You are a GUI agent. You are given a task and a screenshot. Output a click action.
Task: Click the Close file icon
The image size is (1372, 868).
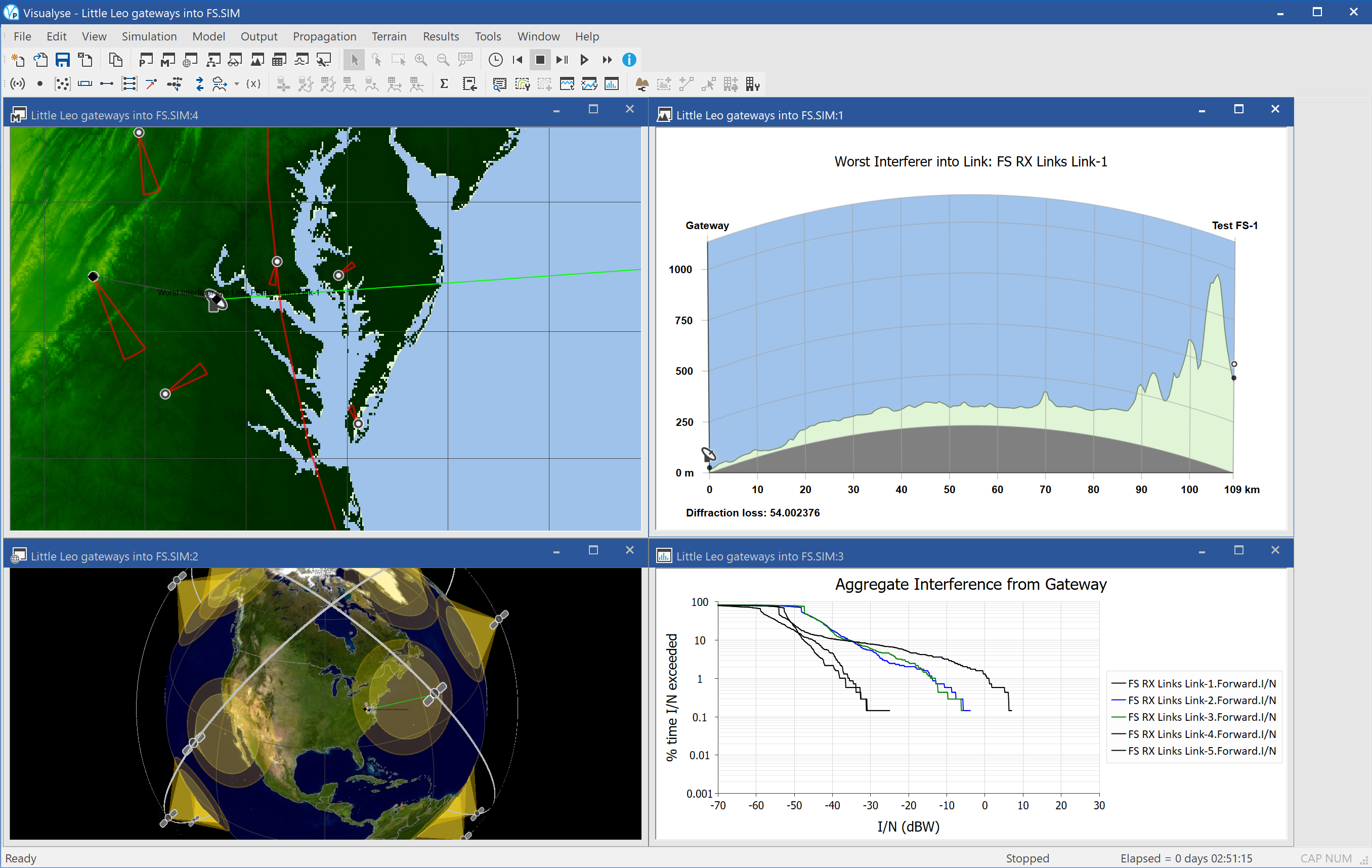[85, 60]
